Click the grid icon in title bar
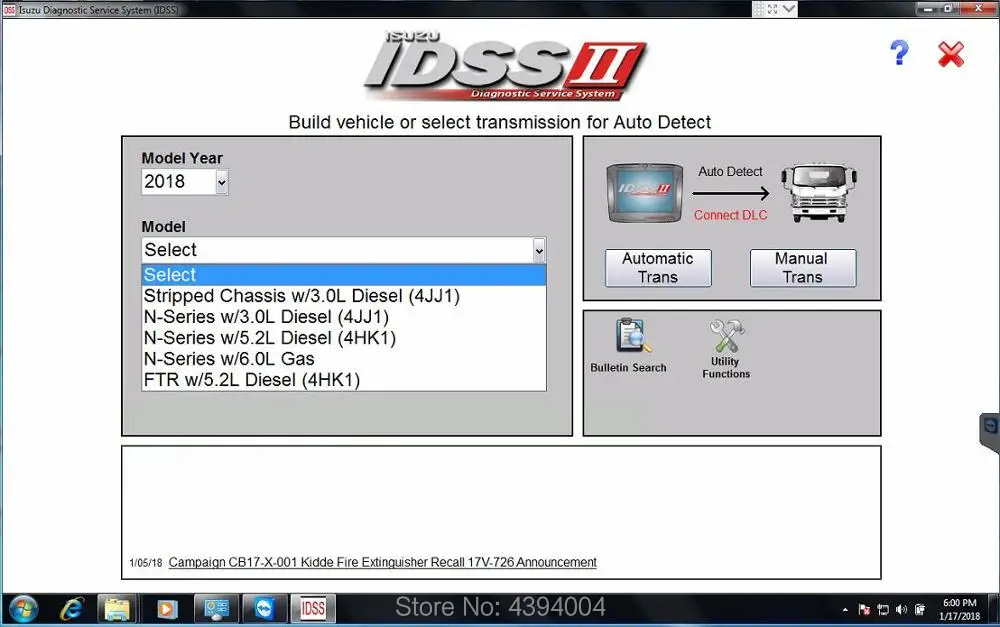This screenshot has width=1000, height=627. tap(758, 9)
